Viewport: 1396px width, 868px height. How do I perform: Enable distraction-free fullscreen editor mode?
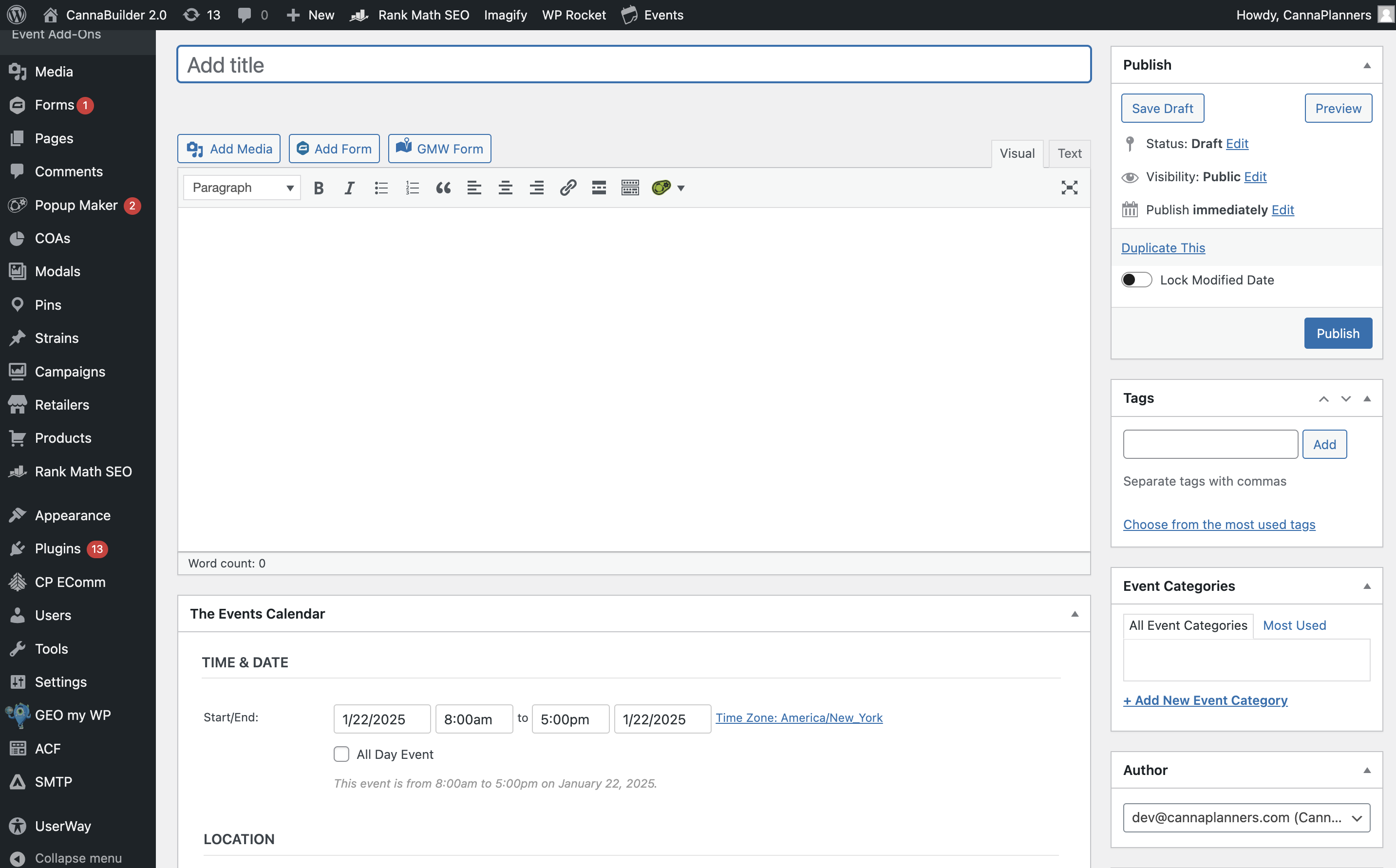coord(1069,188)
